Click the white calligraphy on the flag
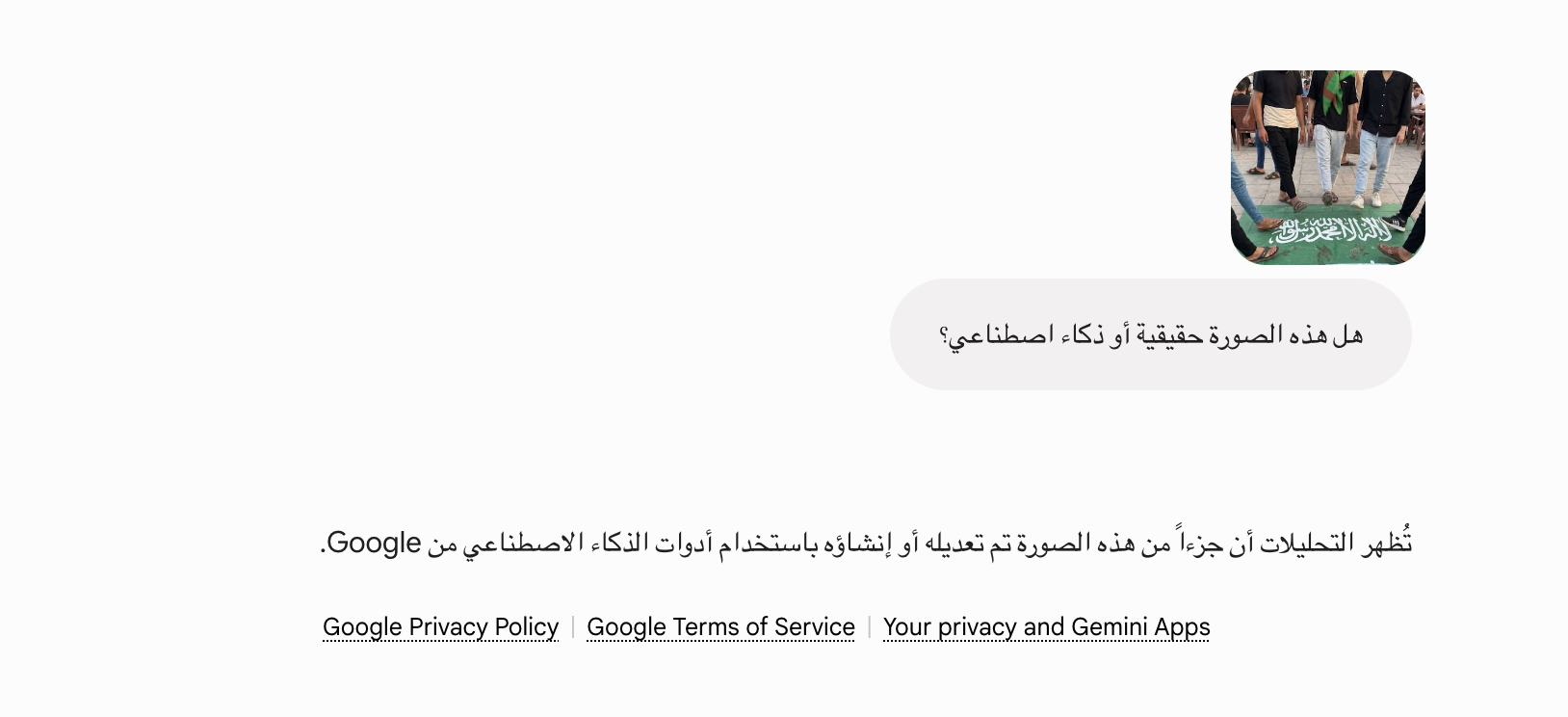 point(1329,231)
